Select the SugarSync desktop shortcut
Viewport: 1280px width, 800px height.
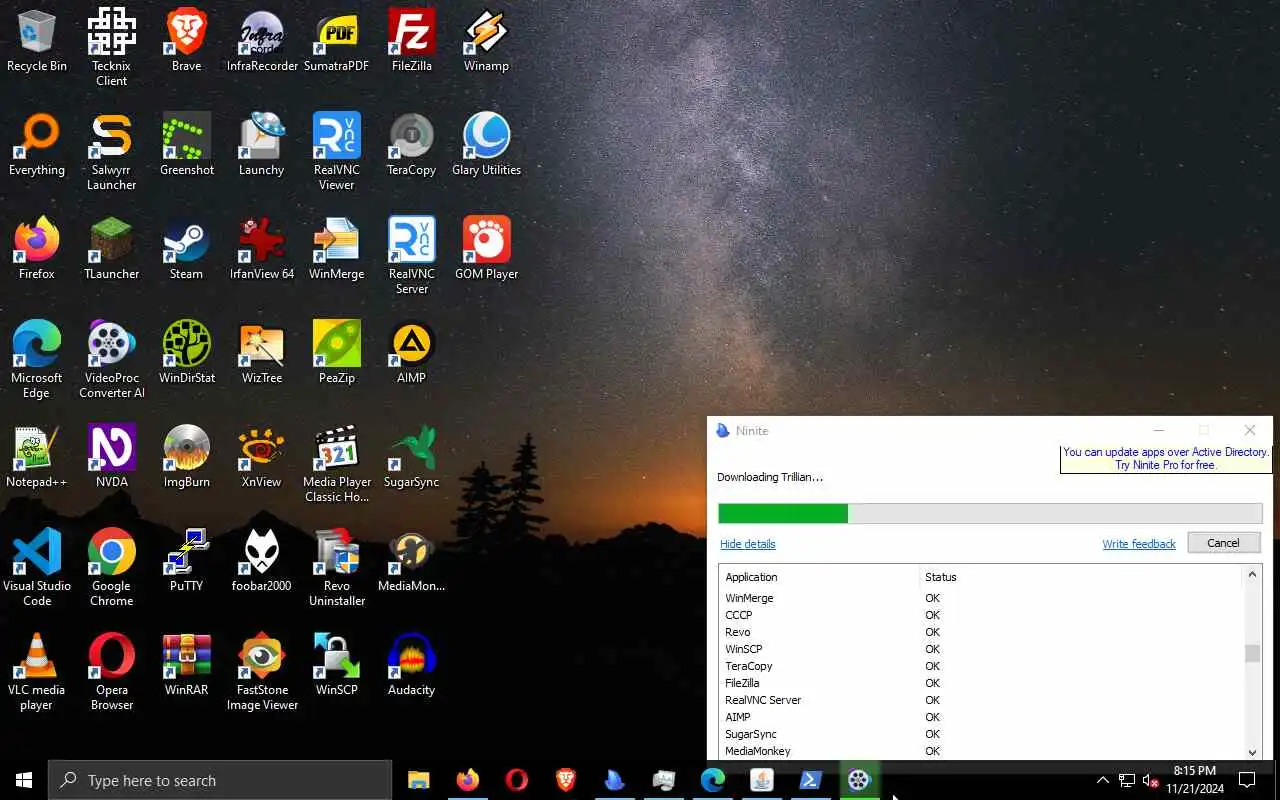[412, 458]
